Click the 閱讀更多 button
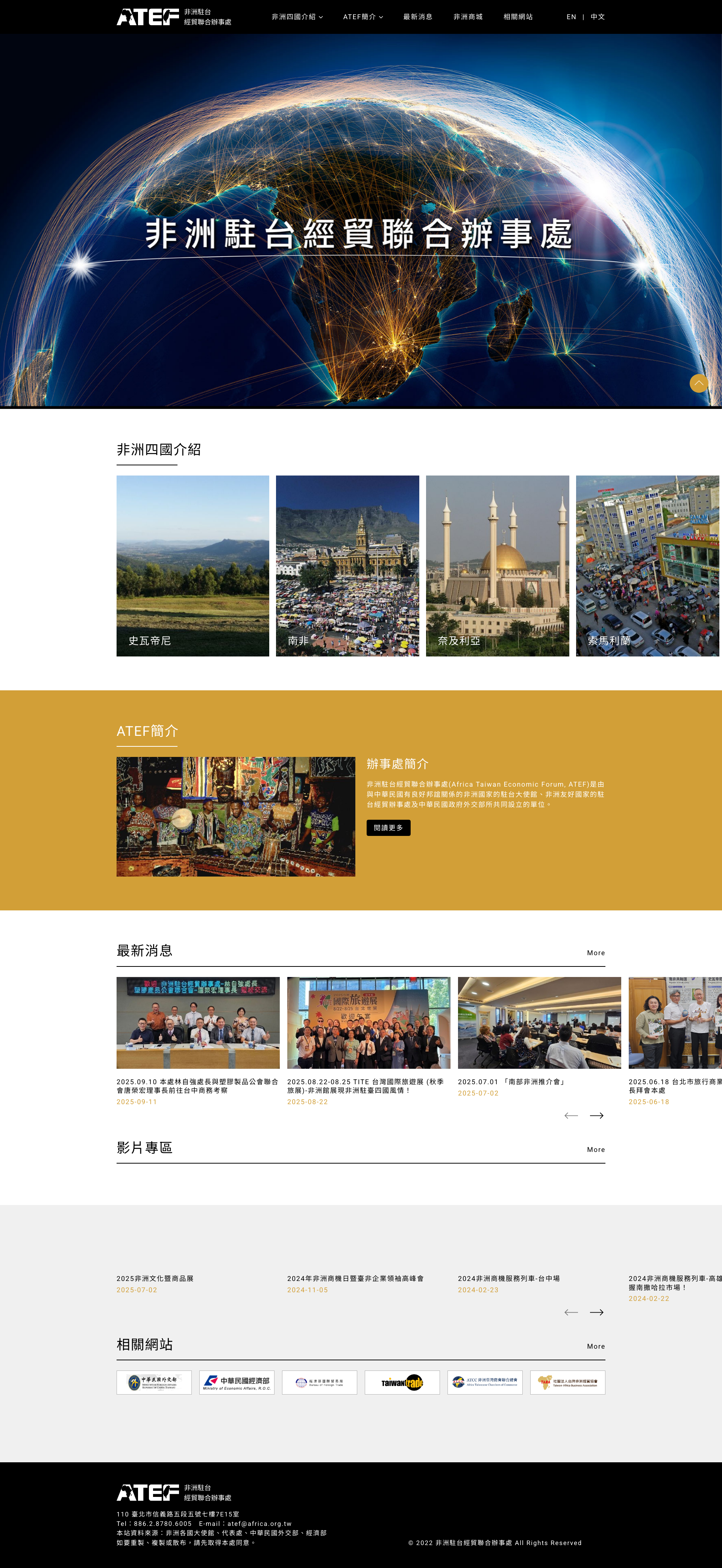722x1568 pixels. tap(389, 828)
